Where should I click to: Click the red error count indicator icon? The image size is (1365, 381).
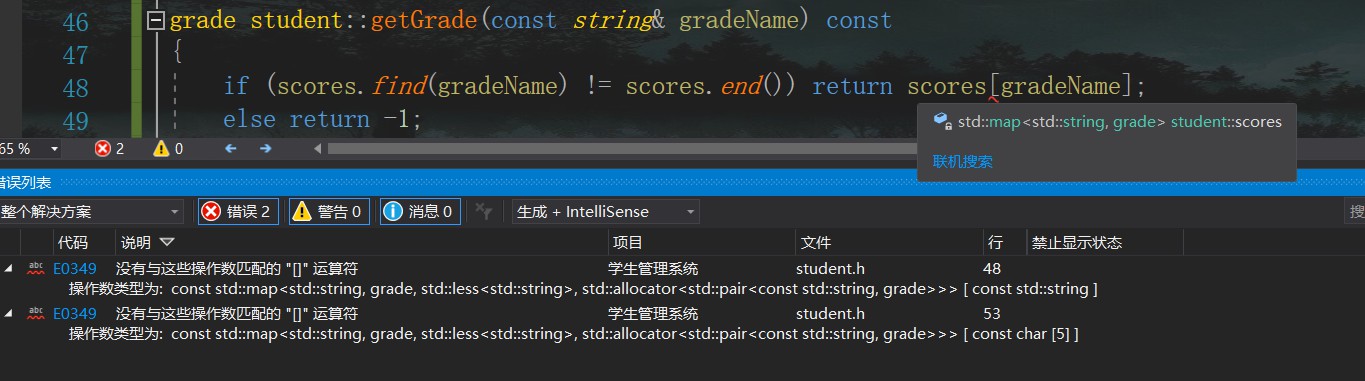102,149
